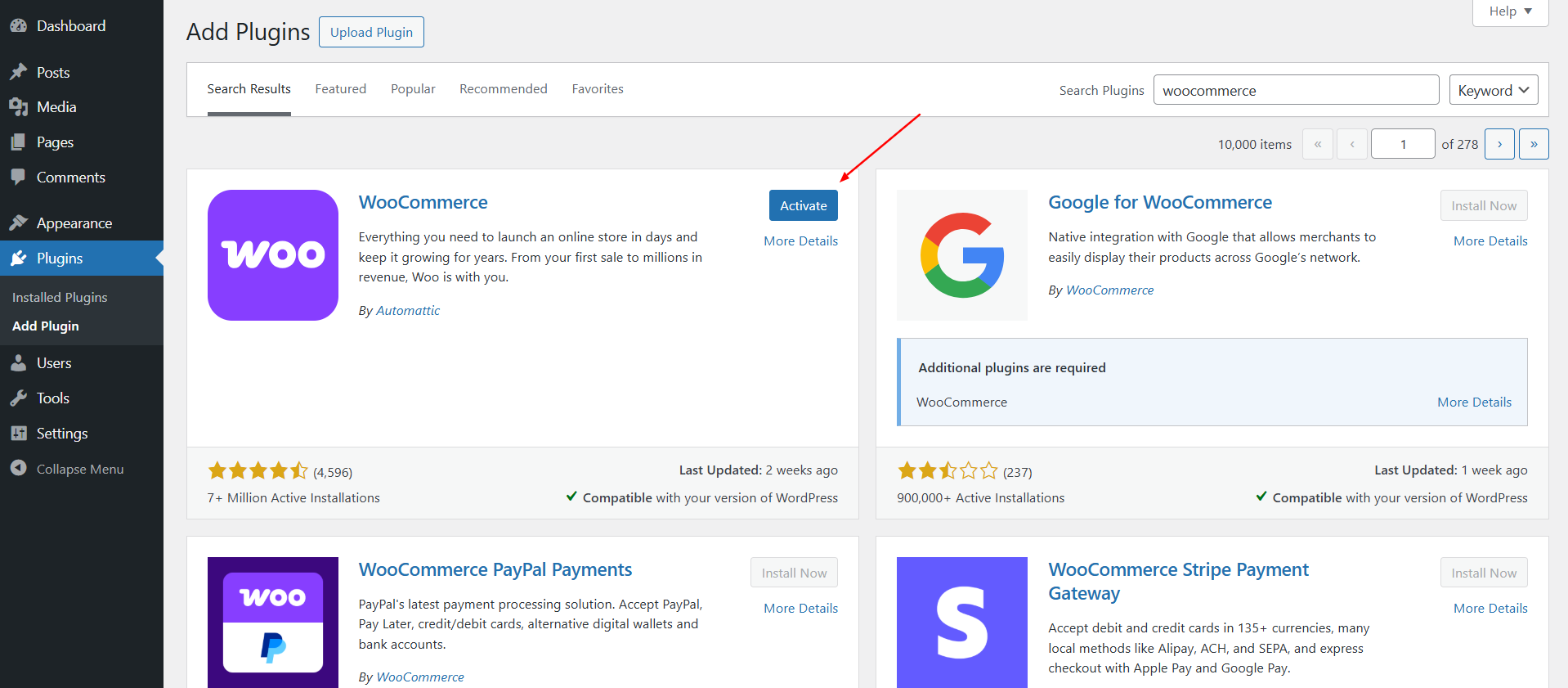
Task: Click Install Now for Stripe Payment Gateway
Action: pos(1484,573)
